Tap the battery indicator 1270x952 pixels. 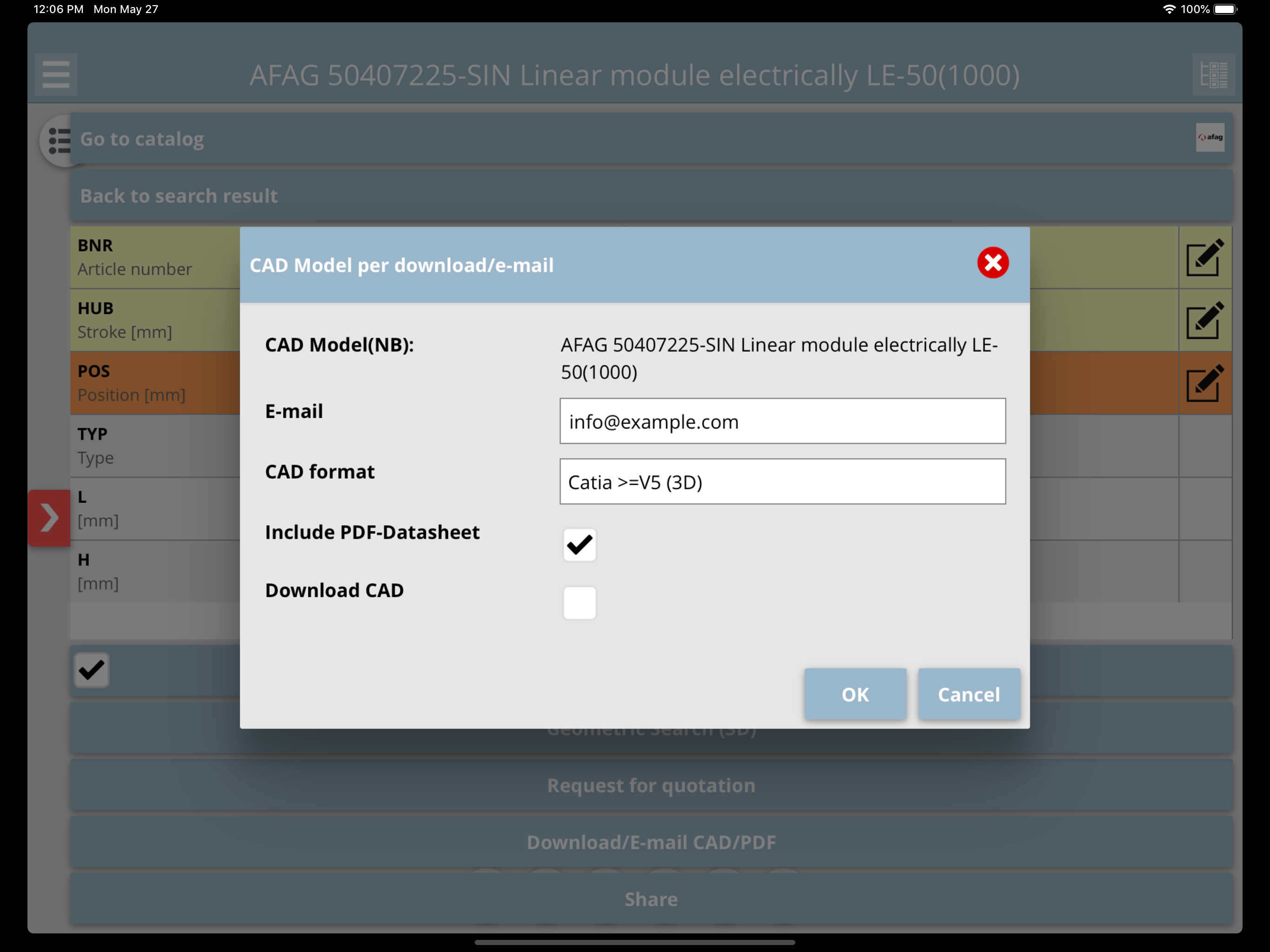[1226, 9]
